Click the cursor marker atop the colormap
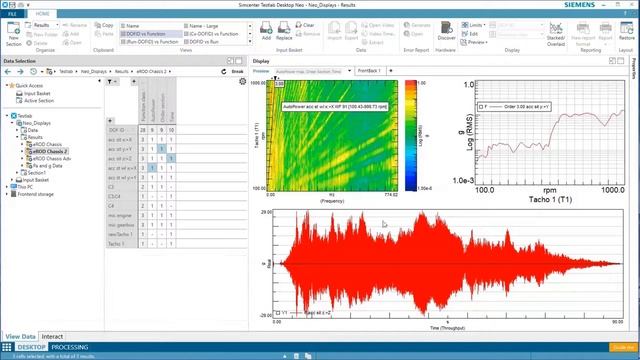Screen dimensions: 640x360 [275, 78]
